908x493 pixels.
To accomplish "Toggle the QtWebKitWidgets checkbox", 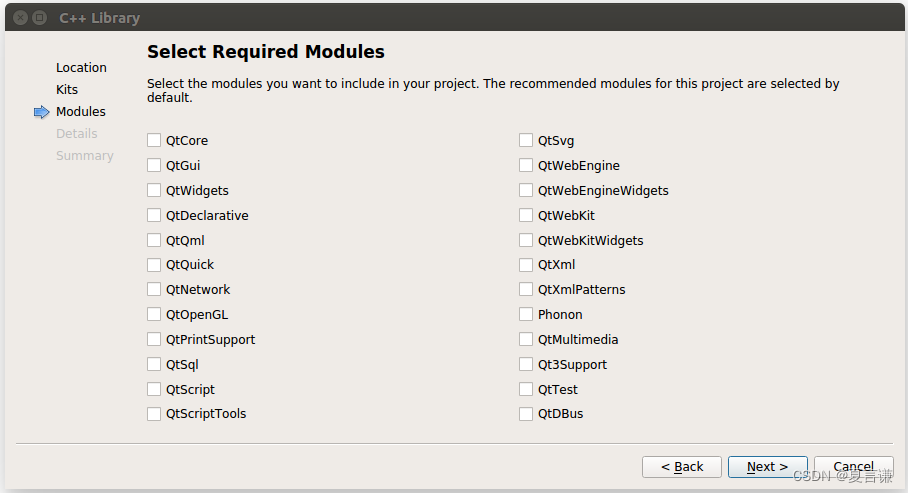I will 526,240.
